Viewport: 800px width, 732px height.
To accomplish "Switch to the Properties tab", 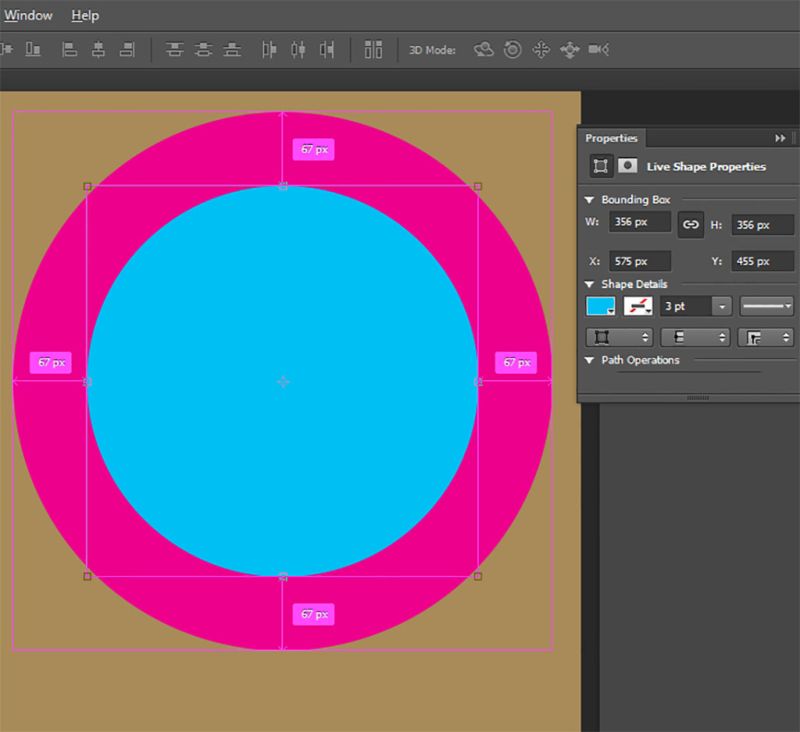I will 613,138.
